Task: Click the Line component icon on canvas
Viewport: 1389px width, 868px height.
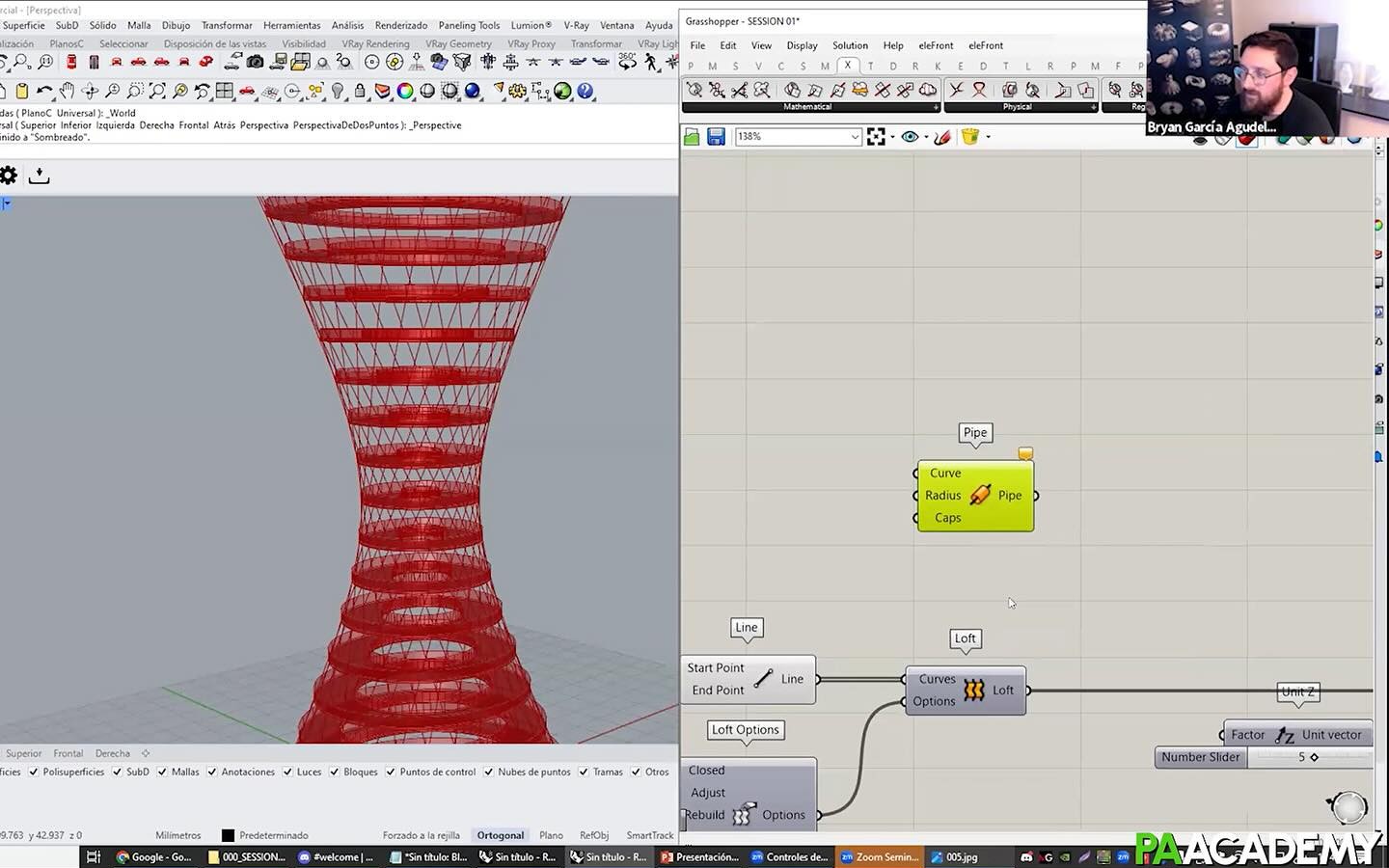Action: (763, 679)
